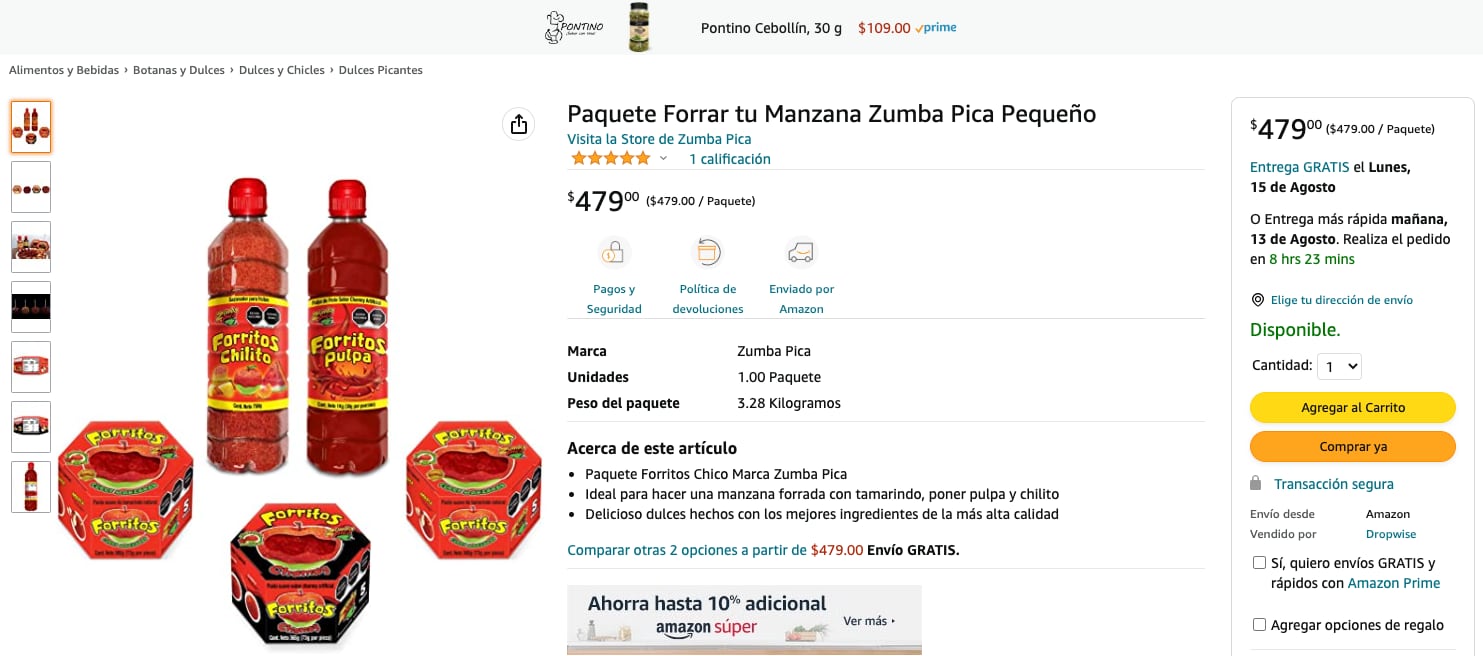Open the Dropwise seller link

click(1391, 534)
